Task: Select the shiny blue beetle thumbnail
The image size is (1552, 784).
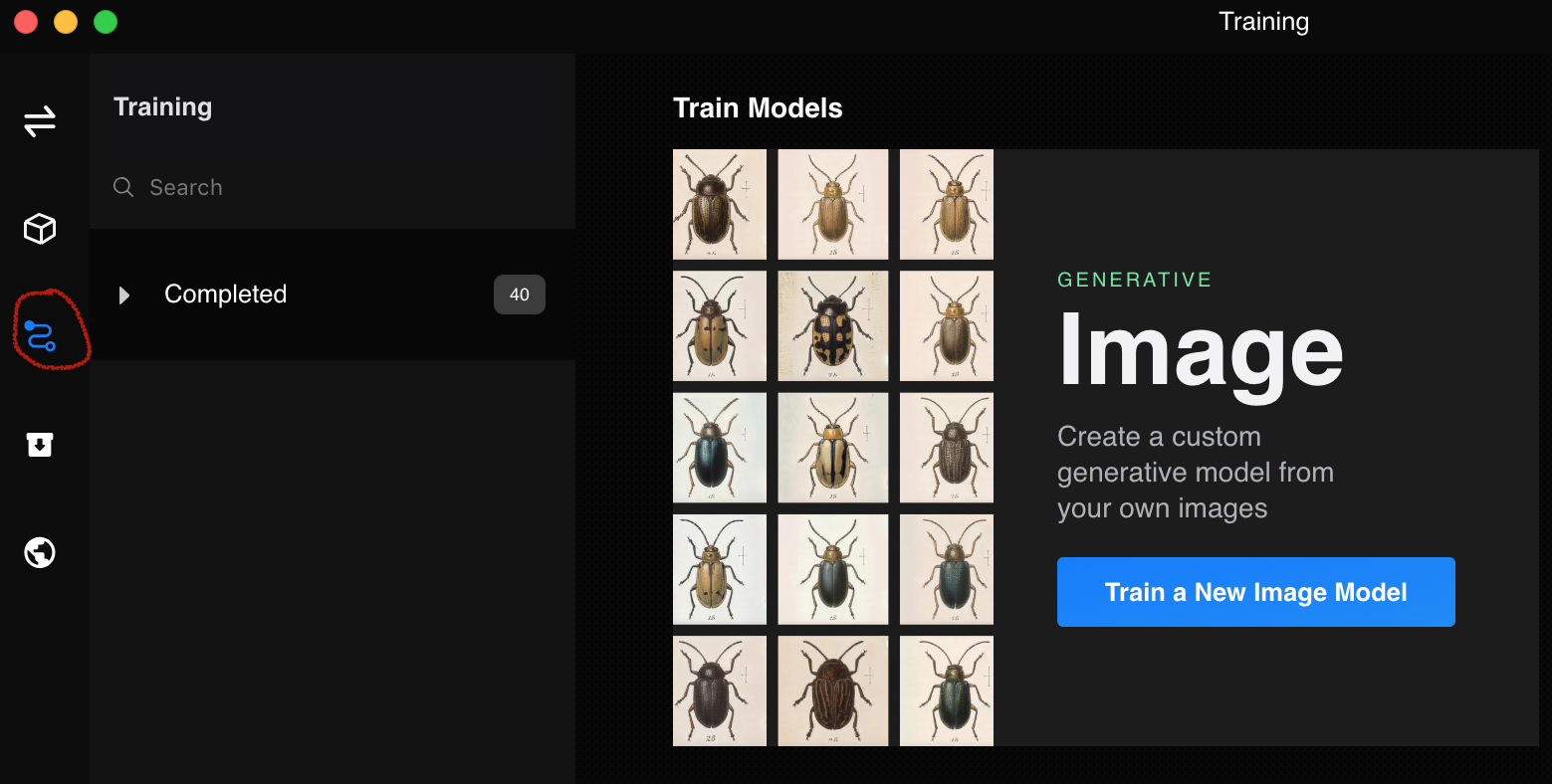Action: click(x=720, y=448)
